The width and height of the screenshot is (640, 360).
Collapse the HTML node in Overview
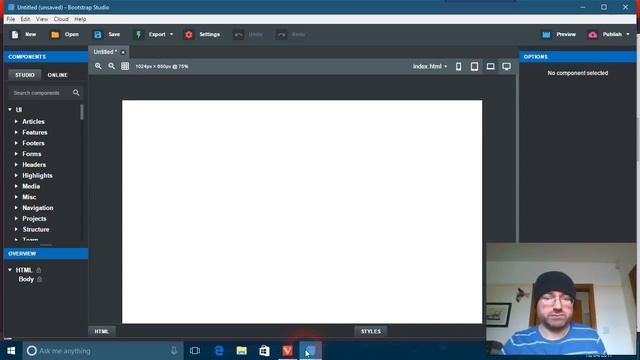(10, 270)
